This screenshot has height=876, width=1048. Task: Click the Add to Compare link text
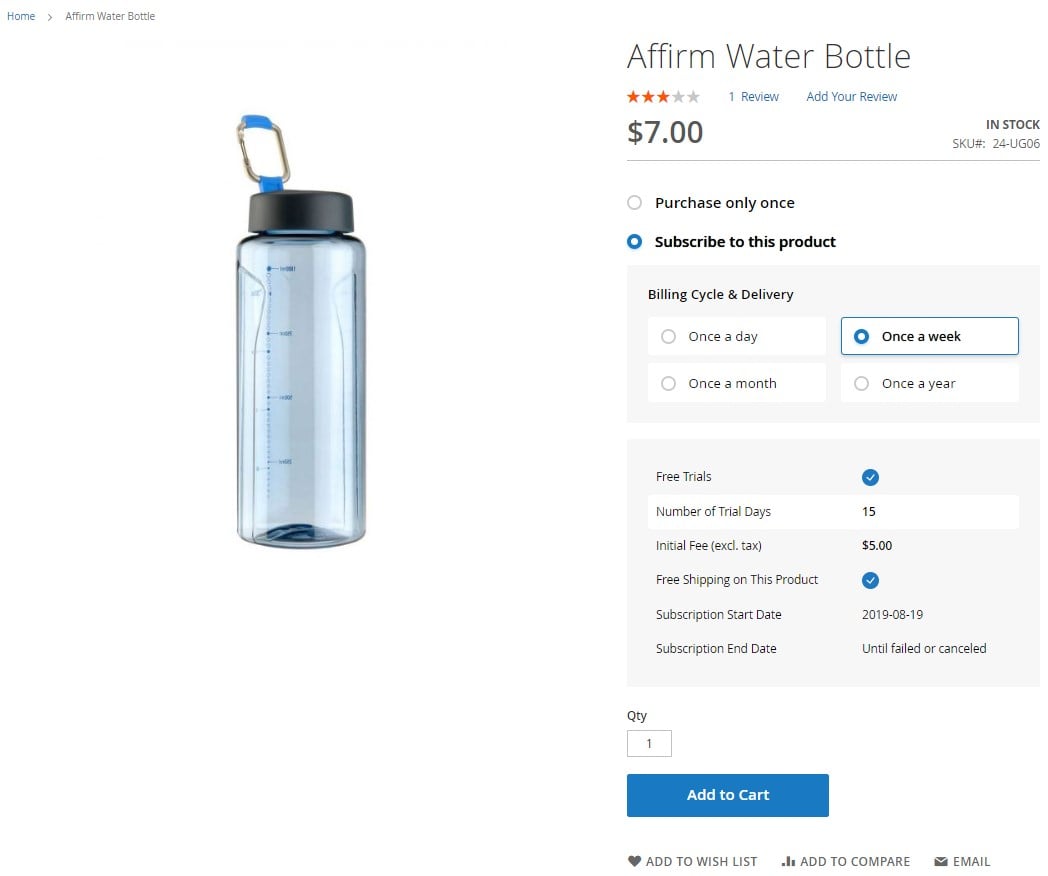point(855,861)
